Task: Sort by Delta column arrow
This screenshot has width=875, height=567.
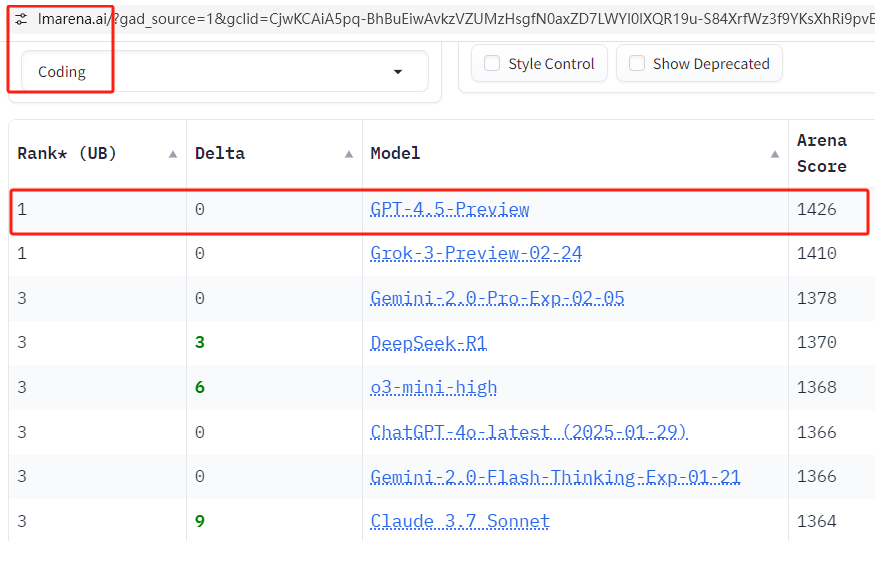Action: tap(349, 154)
